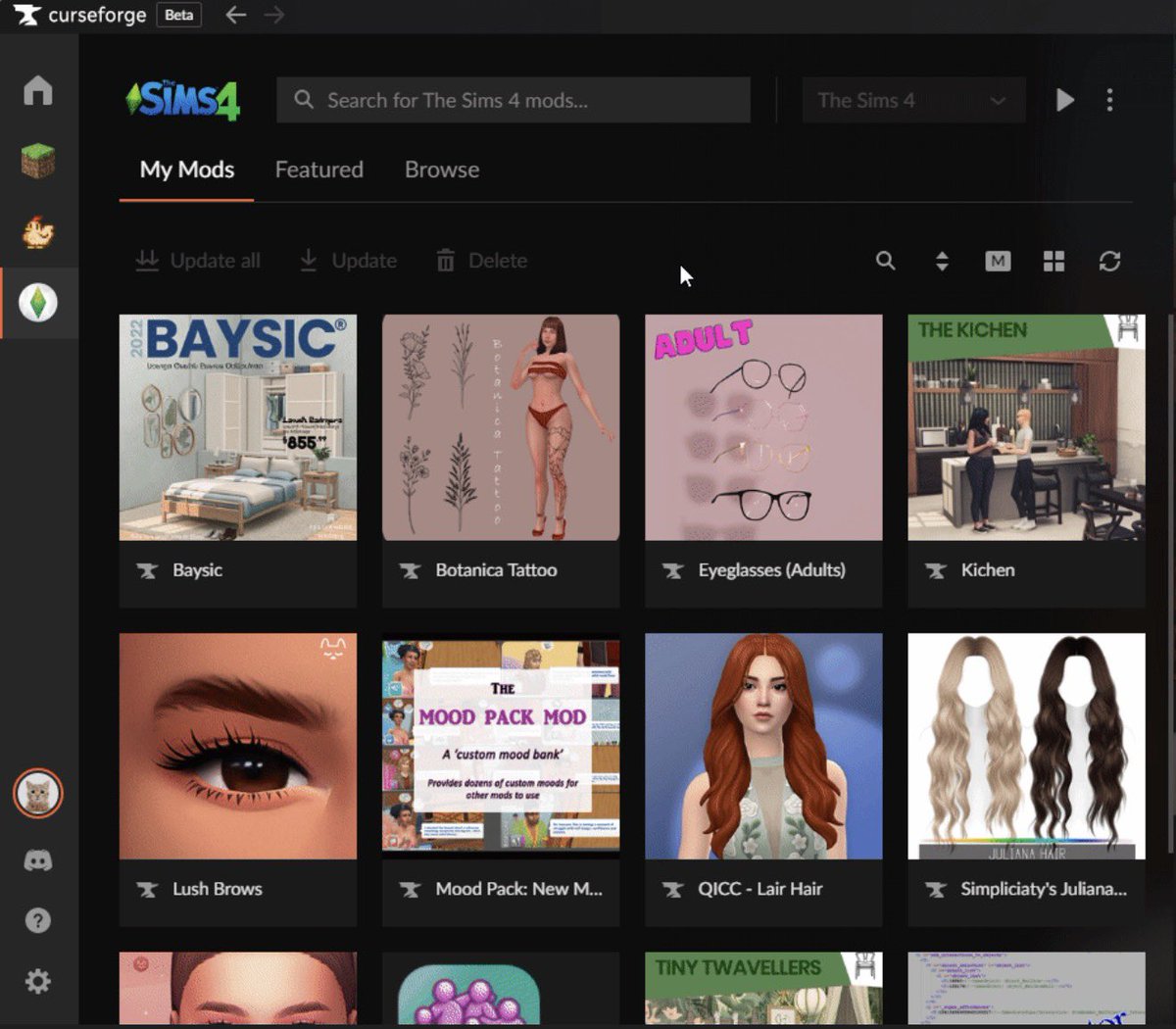The height and width of the screenshot is (1029, 1176).
Task: Open the QICC - Lair Hair thumbnail
Action: coord(763,746)
